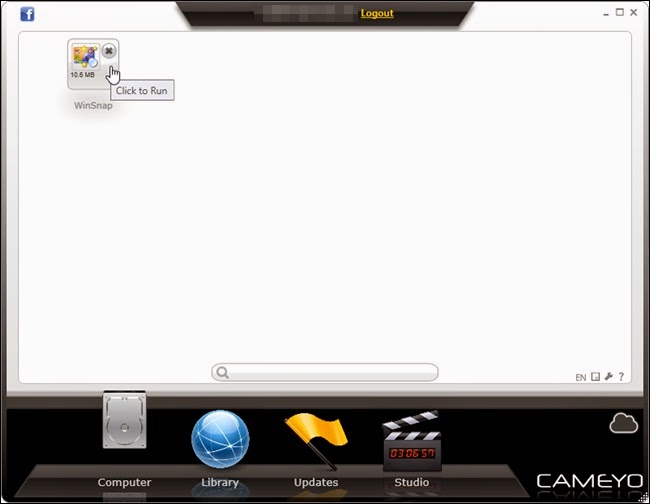Open help with the question mark
The image size is (650, 504).
coord(621,376)
